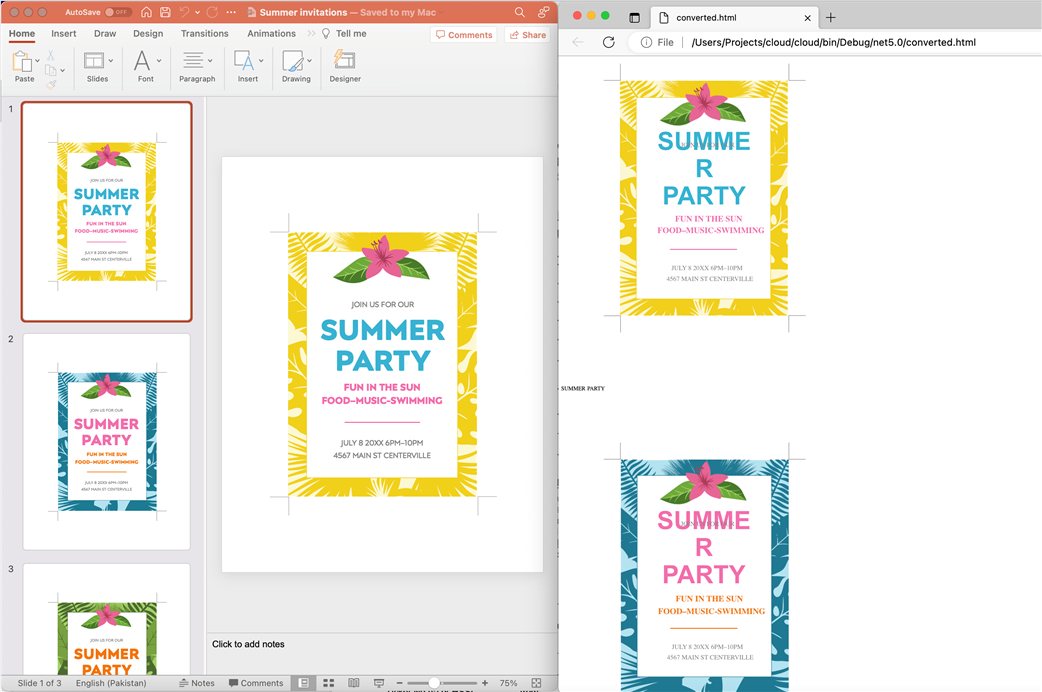Select the slide 2 thumbnail
The width and height of the screenshot is (1042, 692).
[x=106, y=441]
